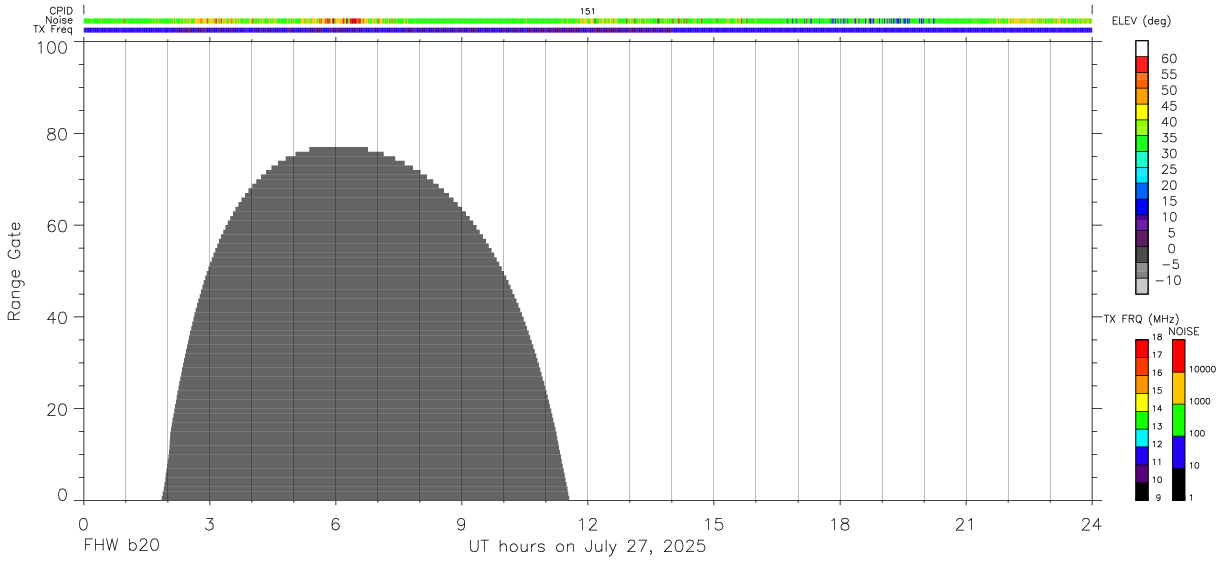Select the yellow swatch in TX FRQ legend
Image resolution: width=1228 pixels, height=567 pixels.
click(x=1142, y=402)
